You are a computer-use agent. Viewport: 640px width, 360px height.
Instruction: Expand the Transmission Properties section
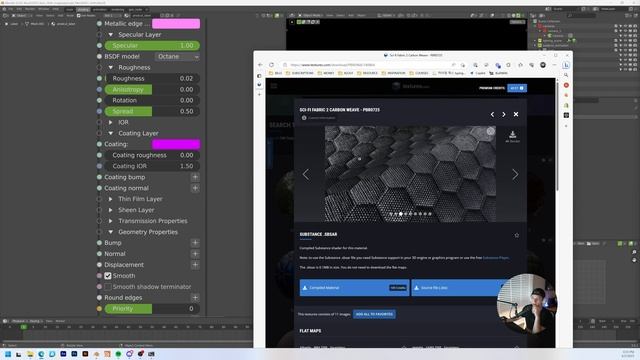(x=111, y=221)
